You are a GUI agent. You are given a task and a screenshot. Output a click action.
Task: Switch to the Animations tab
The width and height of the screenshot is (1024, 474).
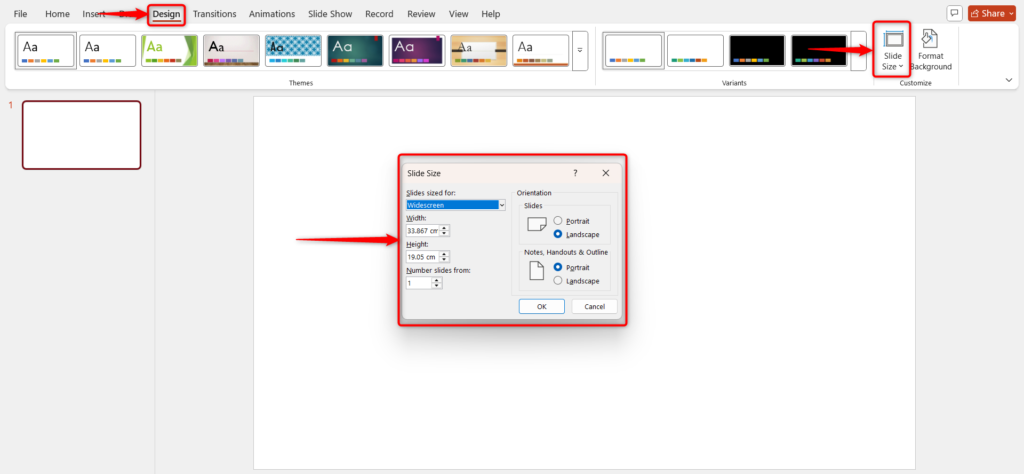(272, 14)
